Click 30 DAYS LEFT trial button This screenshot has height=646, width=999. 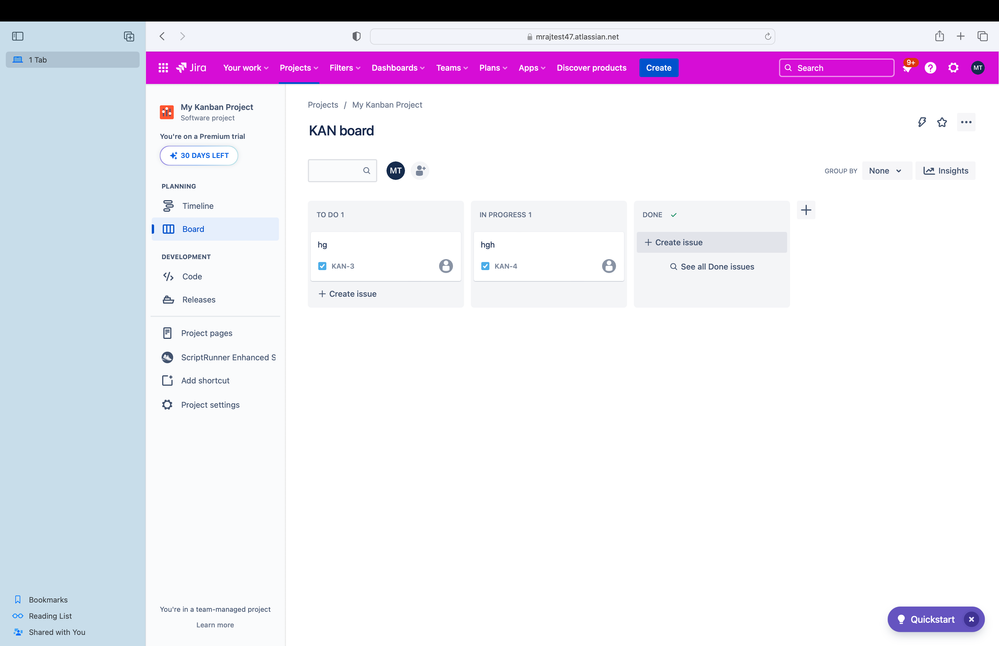pos(199,155)
